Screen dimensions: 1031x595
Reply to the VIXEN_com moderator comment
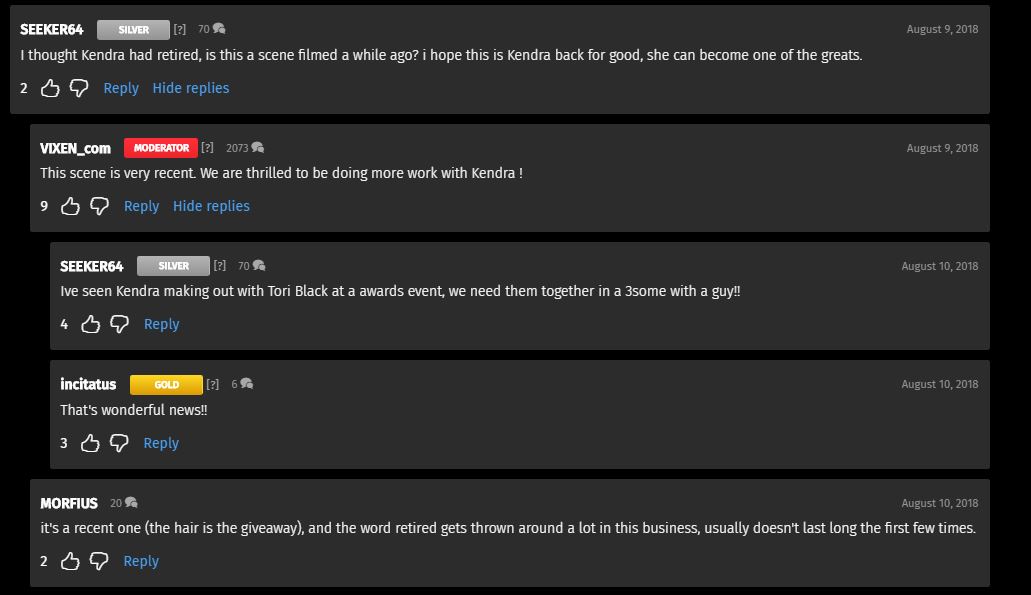tap(141, 206)
